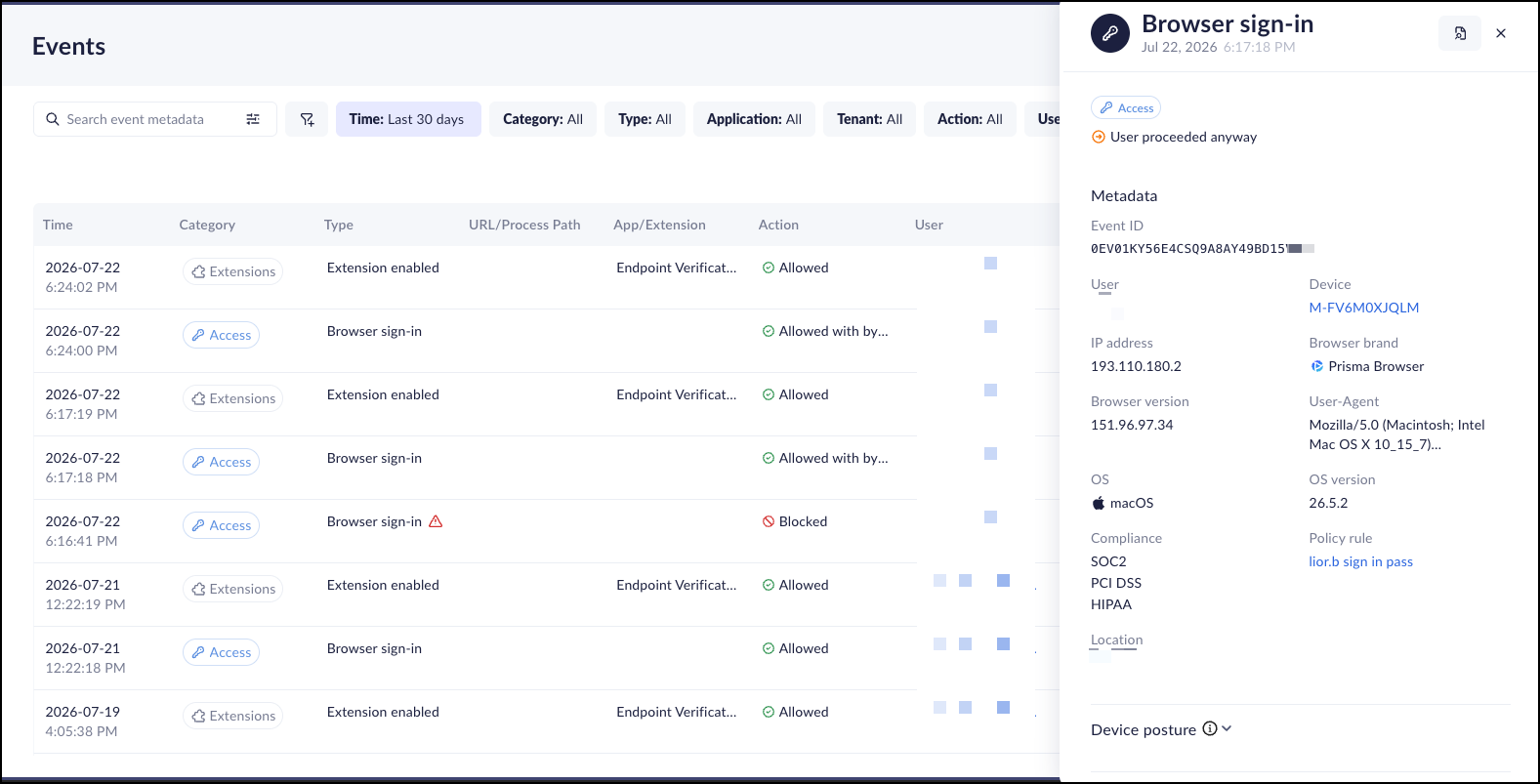The width and height of the screenshot is (1540, 784).
Task: Open the Time: Last 30 days filter
Action: click(408, 119)
